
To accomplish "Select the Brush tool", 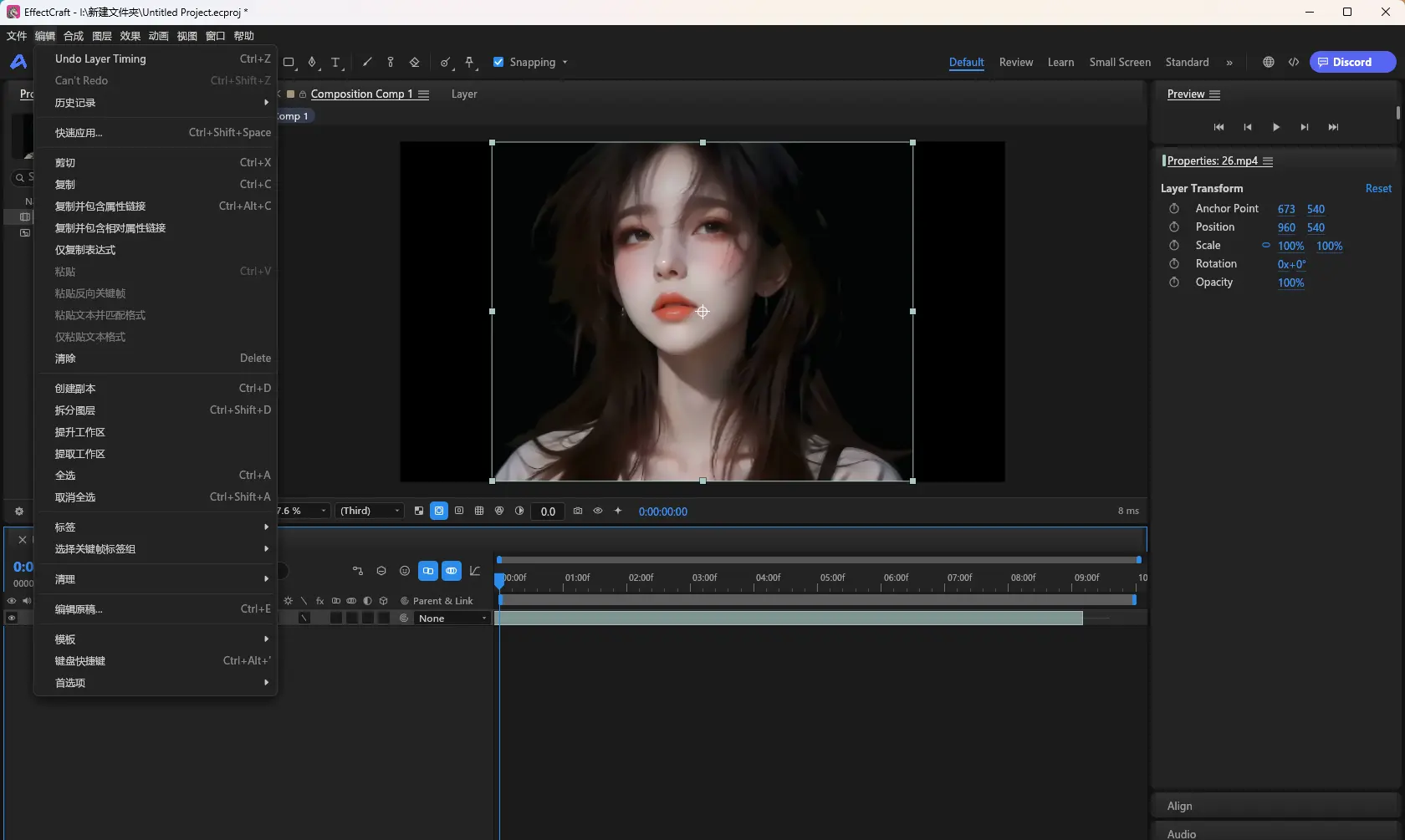I will 367,63.
